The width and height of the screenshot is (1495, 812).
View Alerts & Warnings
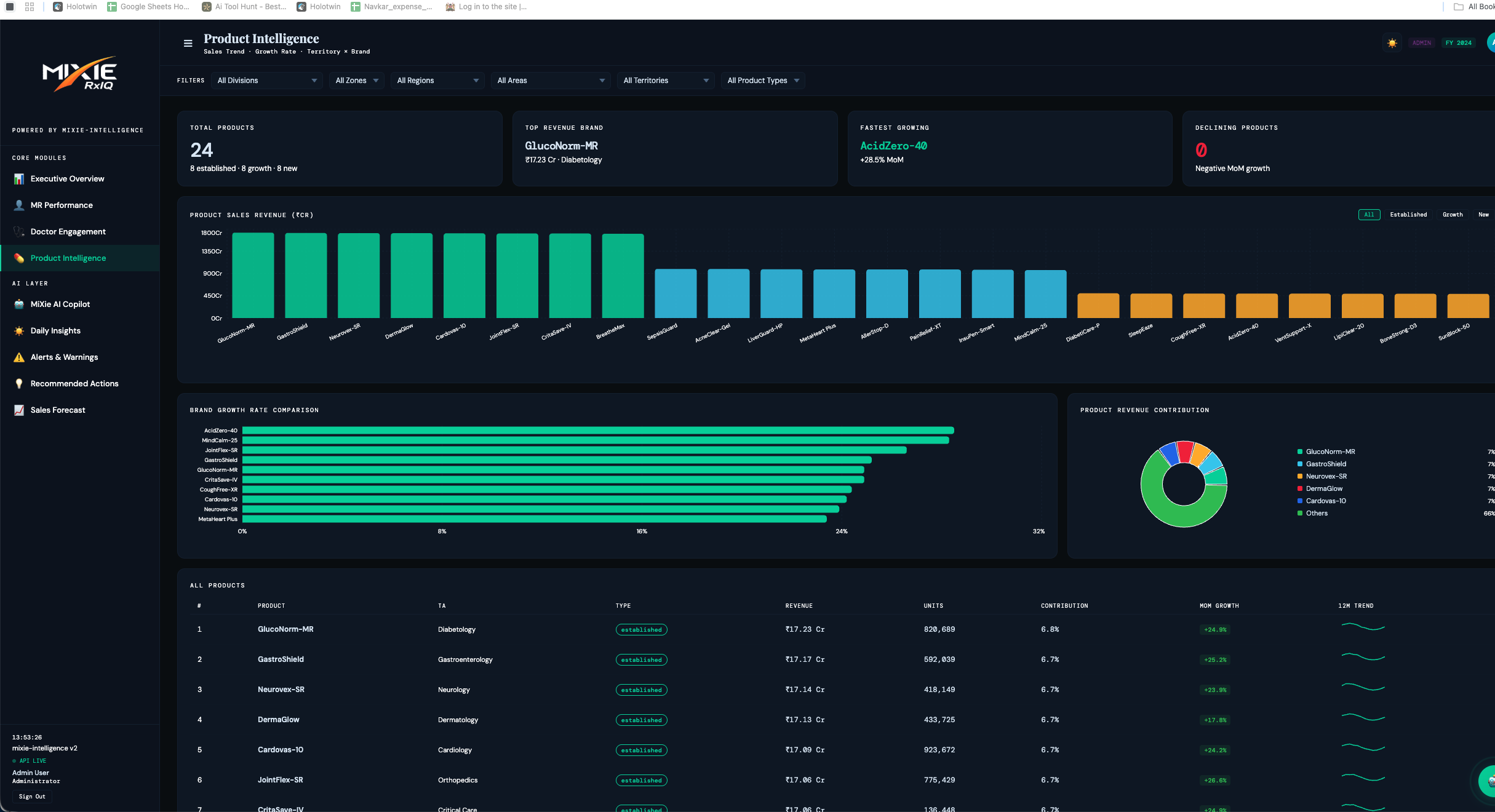point(64,357)
